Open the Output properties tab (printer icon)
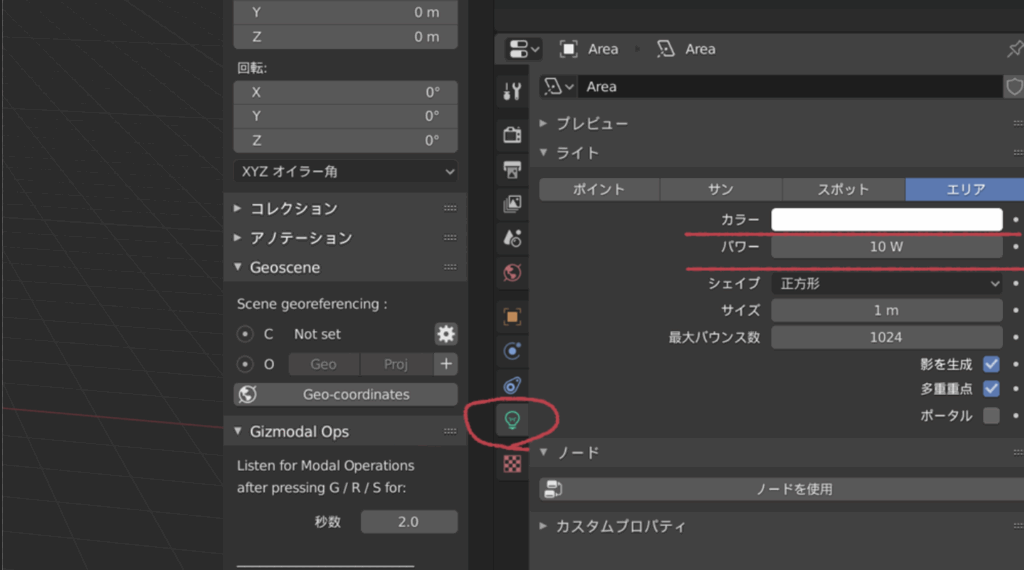Viewport: 1024px width, 570px height. 512,169
